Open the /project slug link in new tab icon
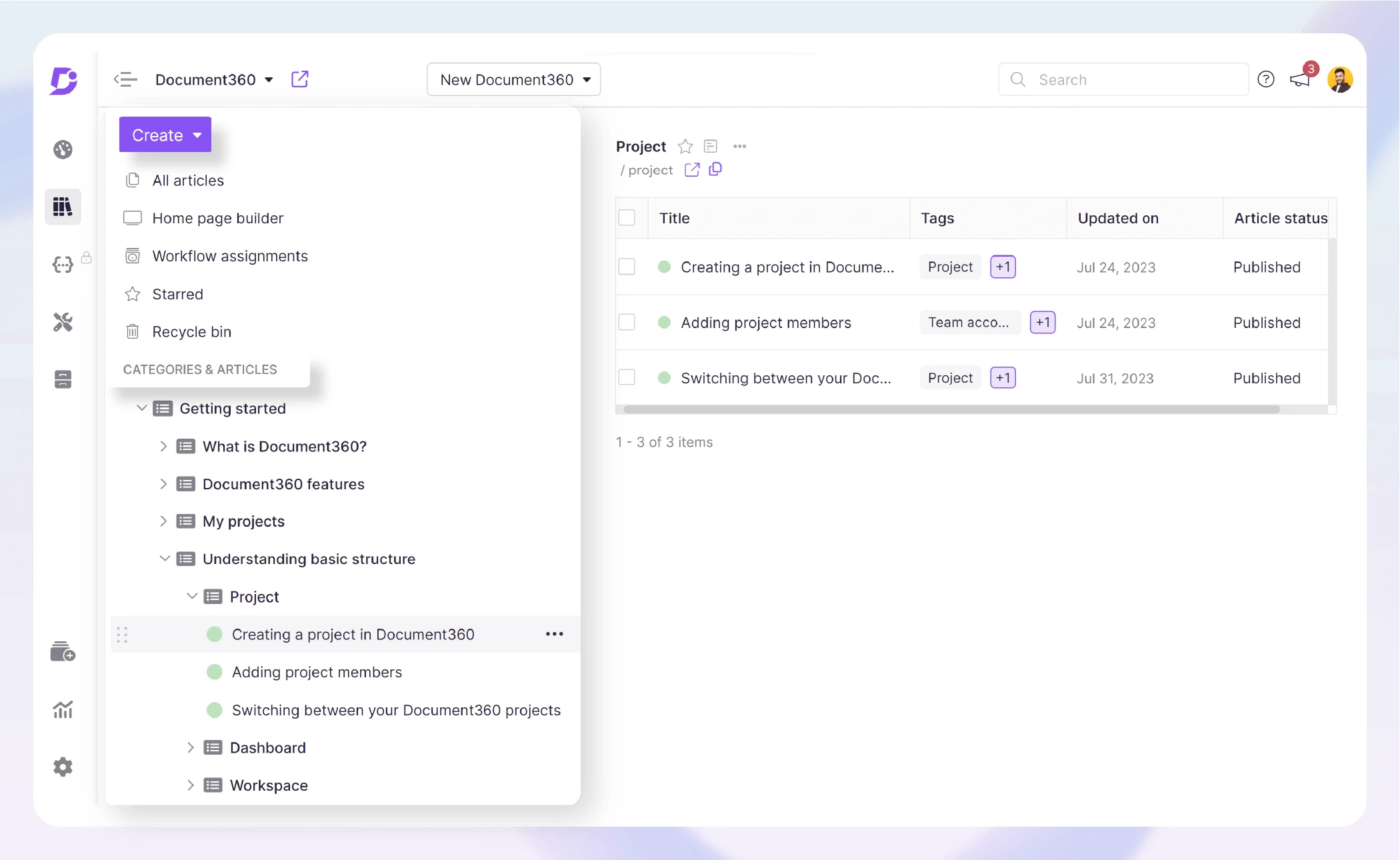 coord(692,170)
